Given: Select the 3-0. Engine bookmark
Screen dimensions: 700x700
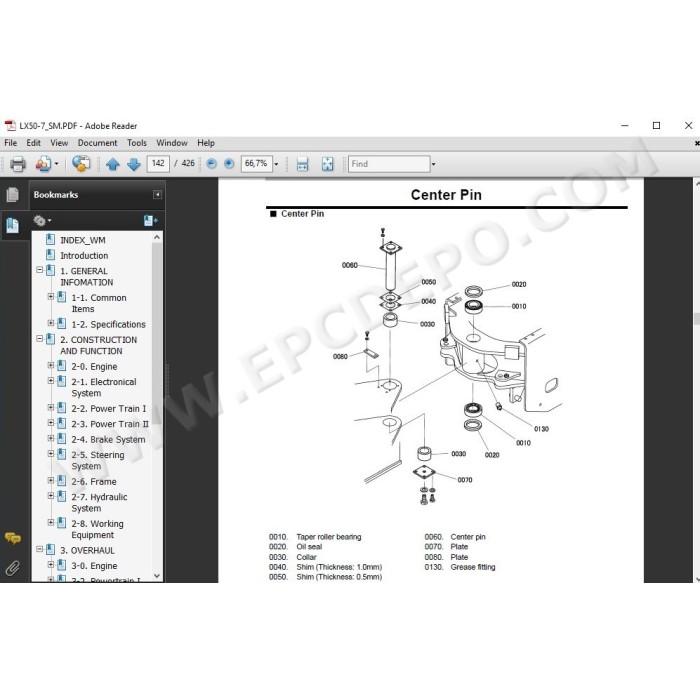Looking at the screenshot, I should coord(95,566).
